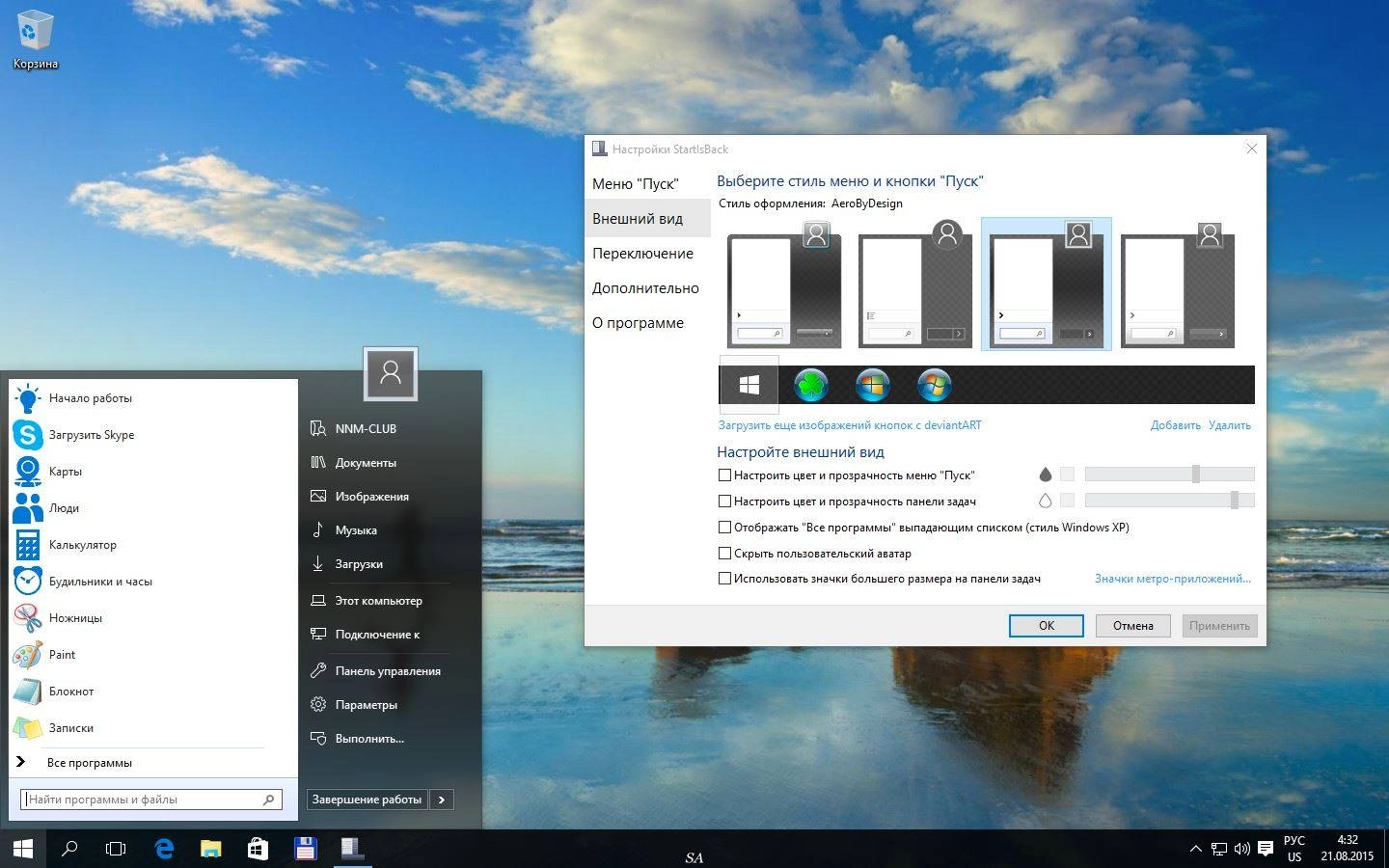Launch Paint from the Start menu
Viewport: 1389px width, 868px height.
pos(153,655)
